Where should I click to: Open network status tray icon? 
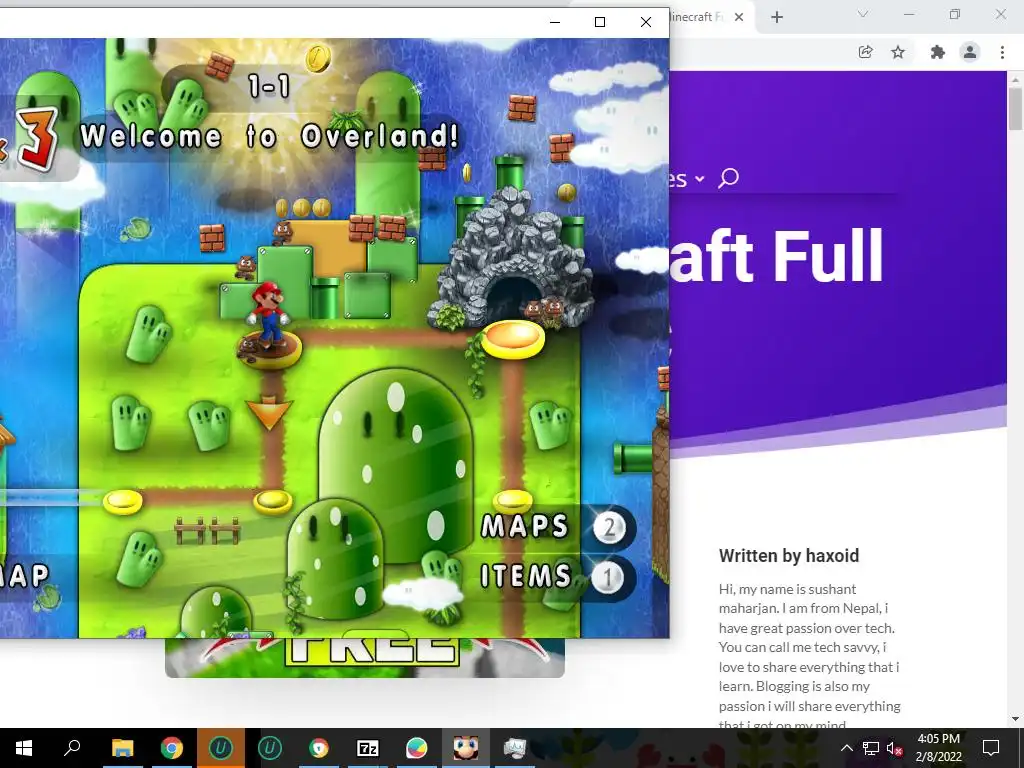pos(871,748)
